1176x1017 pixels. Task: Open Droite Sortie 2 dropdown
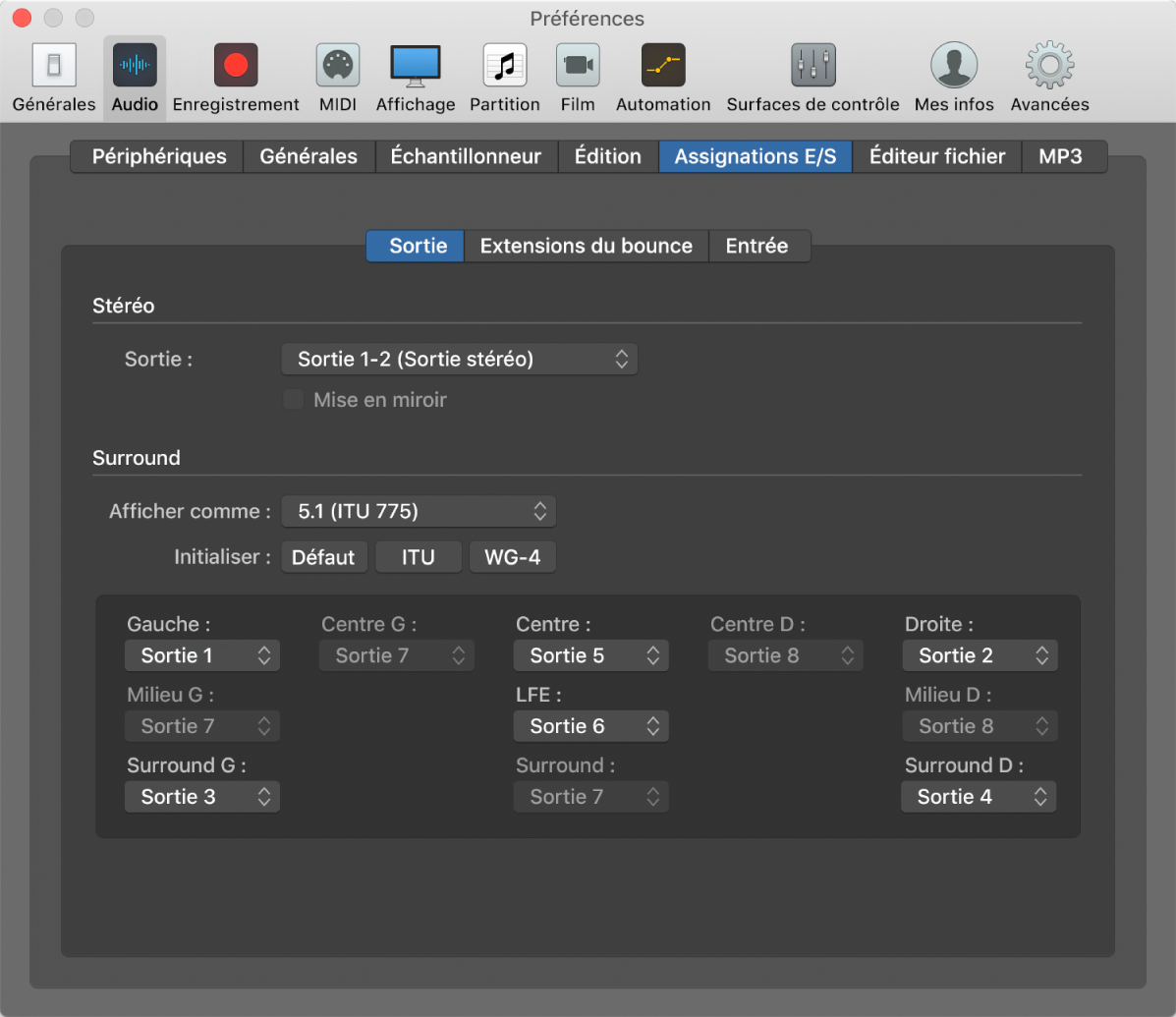[980, 655]
